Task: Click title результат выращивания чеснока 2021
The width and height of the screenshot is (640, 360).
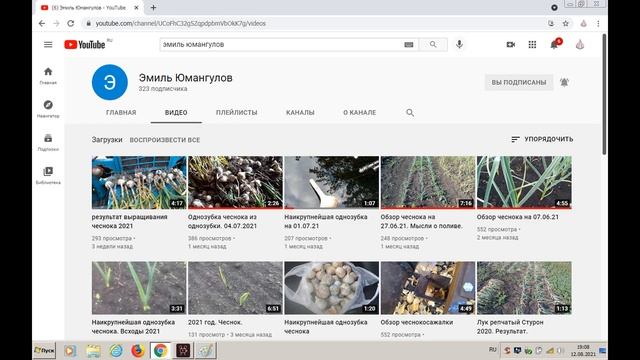Action: (x=130, y=221)
